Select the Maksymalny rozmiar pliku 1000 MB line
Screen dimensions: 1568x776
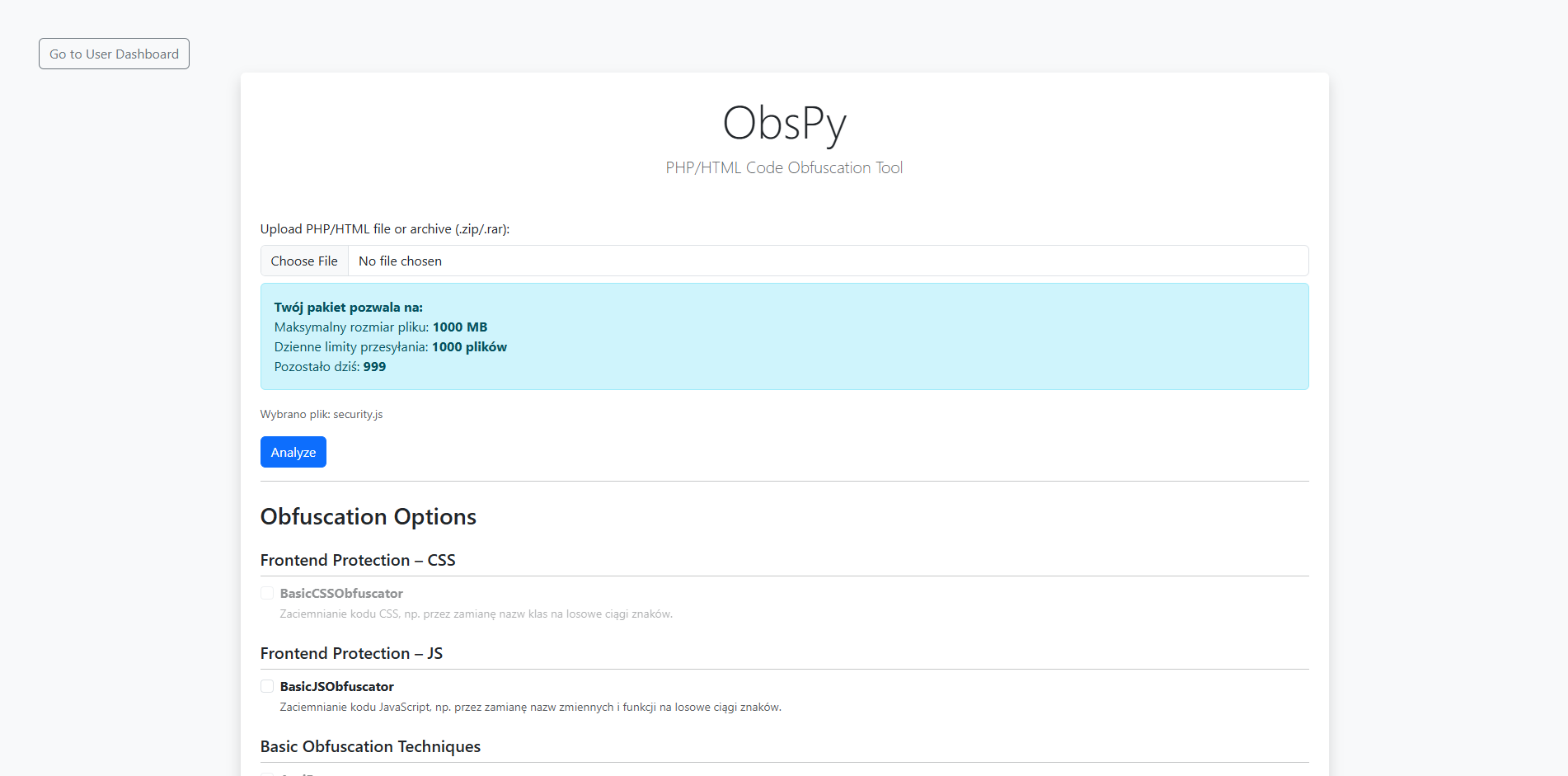click(380, 327)
